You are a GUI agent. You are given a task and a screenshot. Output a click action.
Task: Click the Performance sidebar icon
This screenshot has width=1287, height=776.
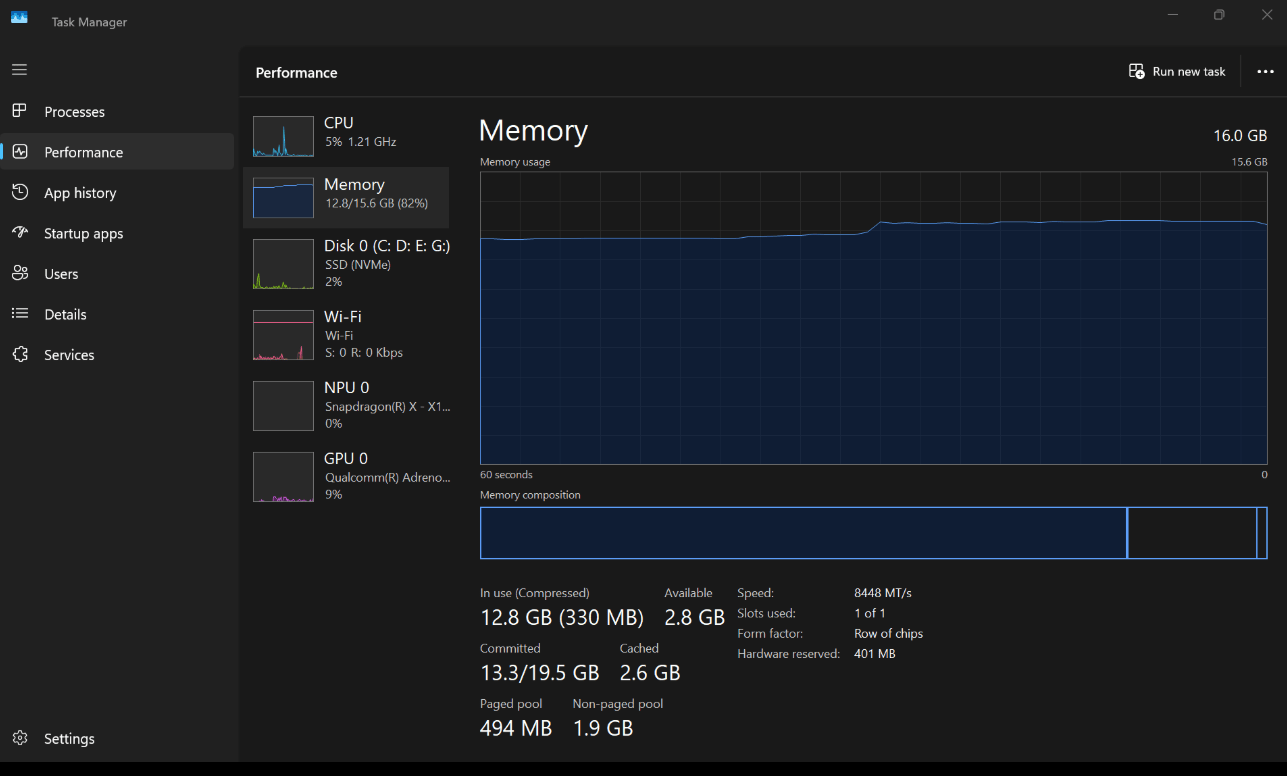(x=20, y=152)
